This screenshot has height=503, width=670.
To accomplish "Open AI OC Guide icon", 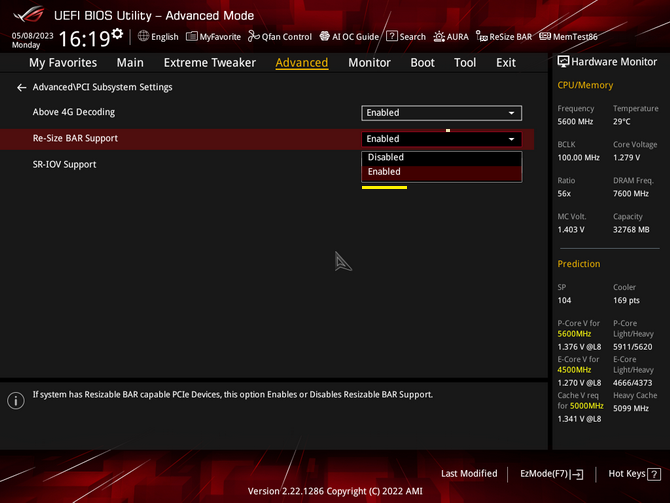I will point(325,36).
